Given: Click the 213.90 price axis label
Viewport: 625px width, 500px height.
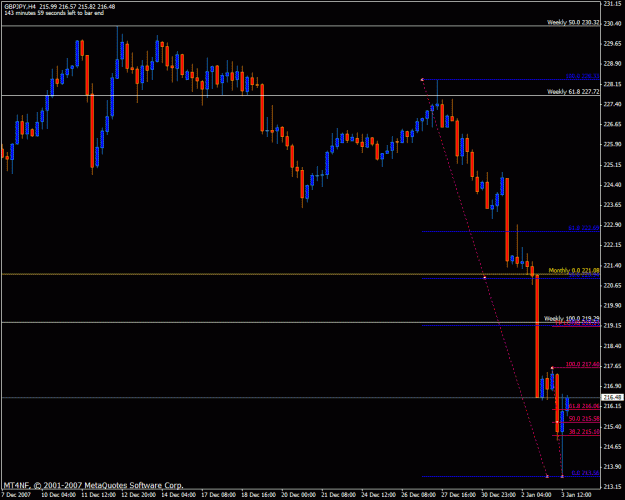Looking at the screenshot, I should [613, 467].
